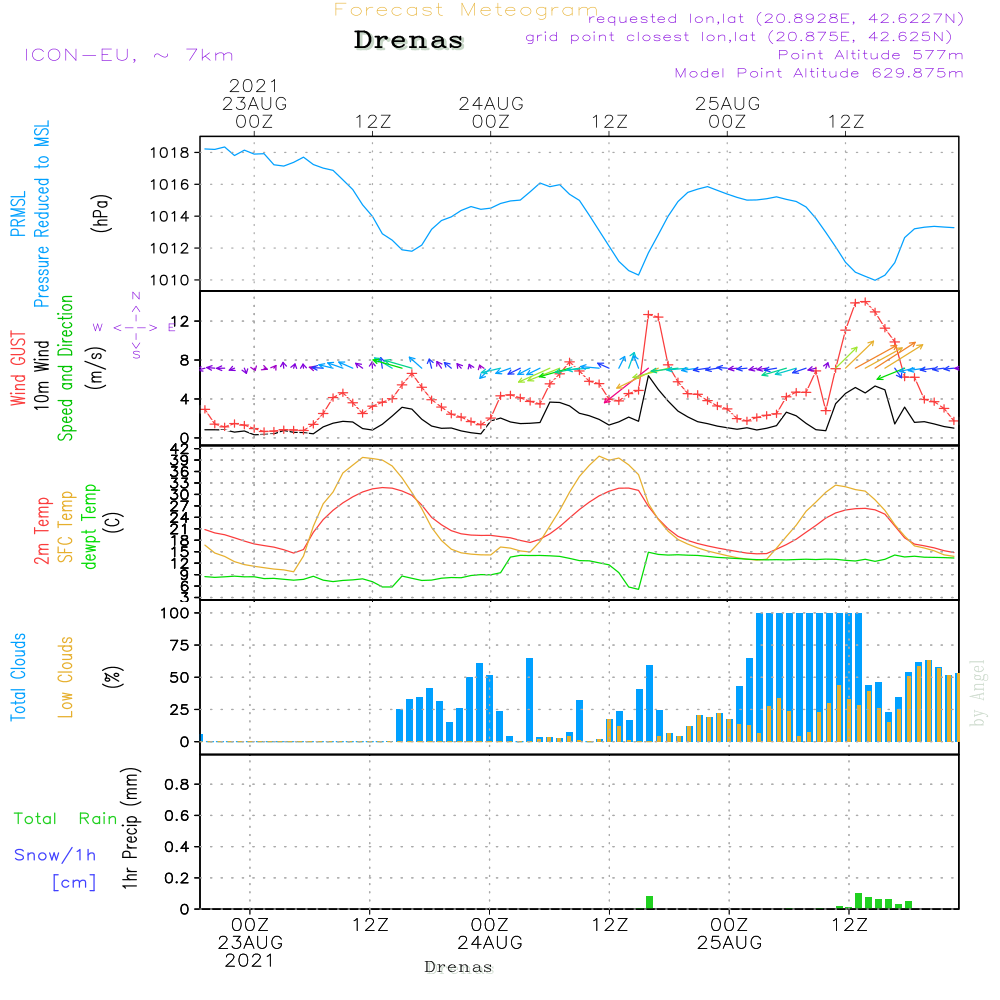Click the 'Snow/1h' blue label

click(x=55, y=855)
